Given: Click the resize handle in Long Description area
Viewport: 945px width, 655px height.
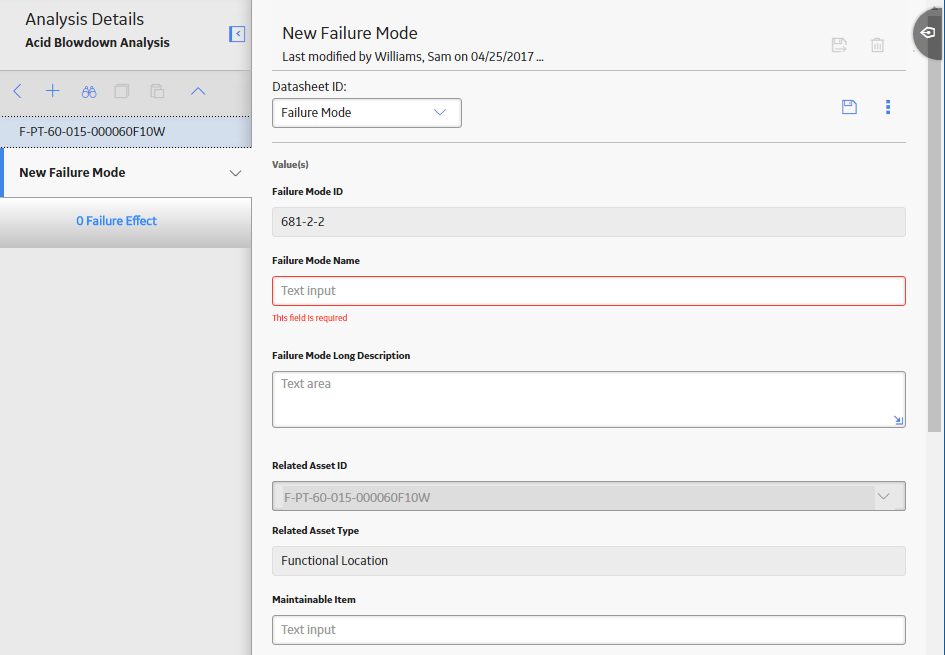Looking at the screenshot, I should tap(898, 420).
